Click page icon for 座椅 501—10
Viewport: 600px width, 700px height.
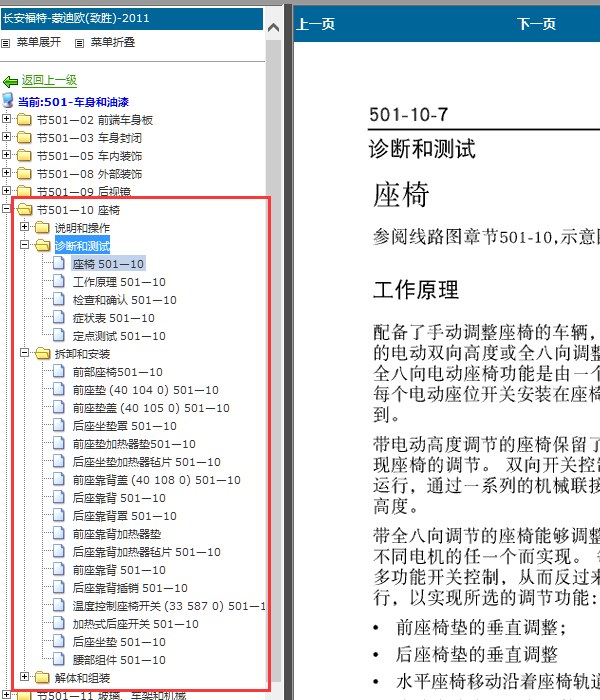pos(59,263)
